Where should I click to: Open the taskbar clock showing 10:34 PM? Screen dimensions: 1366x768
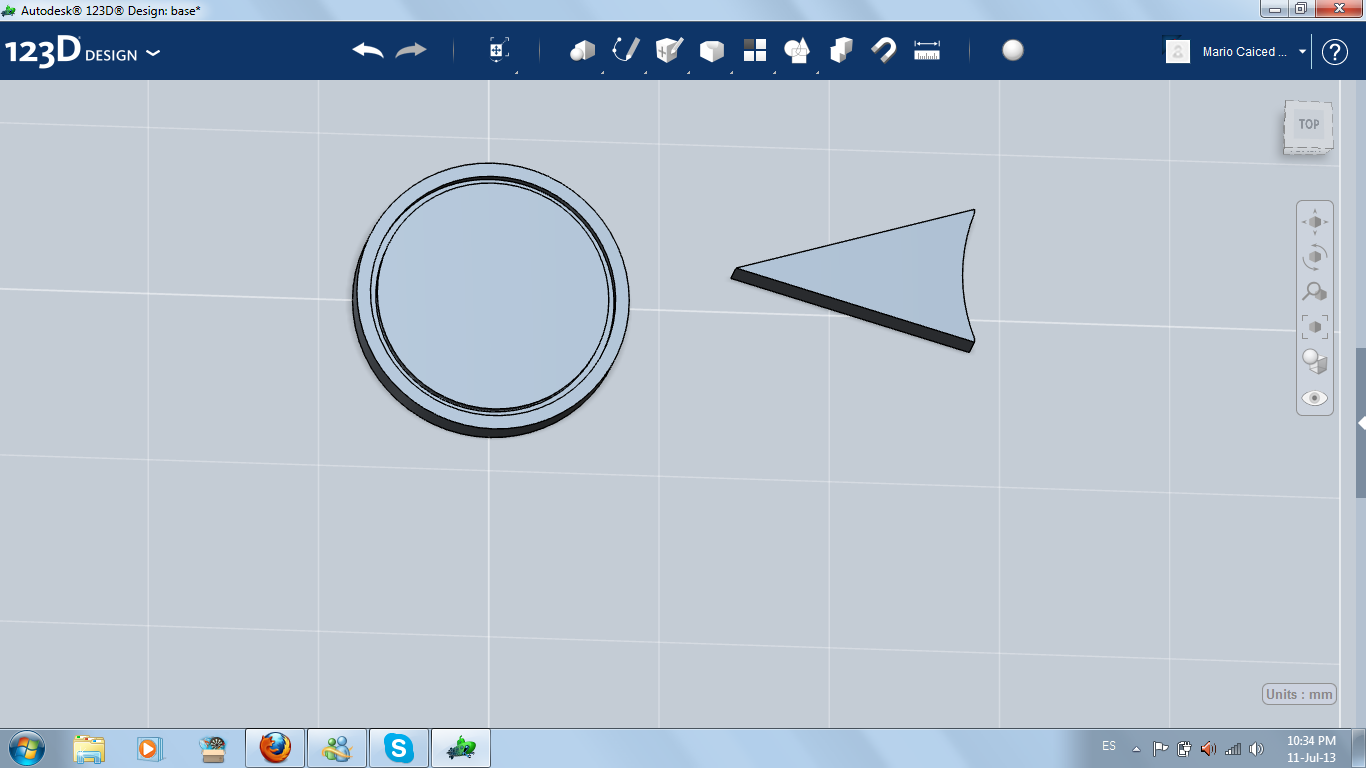point(1311,748)
